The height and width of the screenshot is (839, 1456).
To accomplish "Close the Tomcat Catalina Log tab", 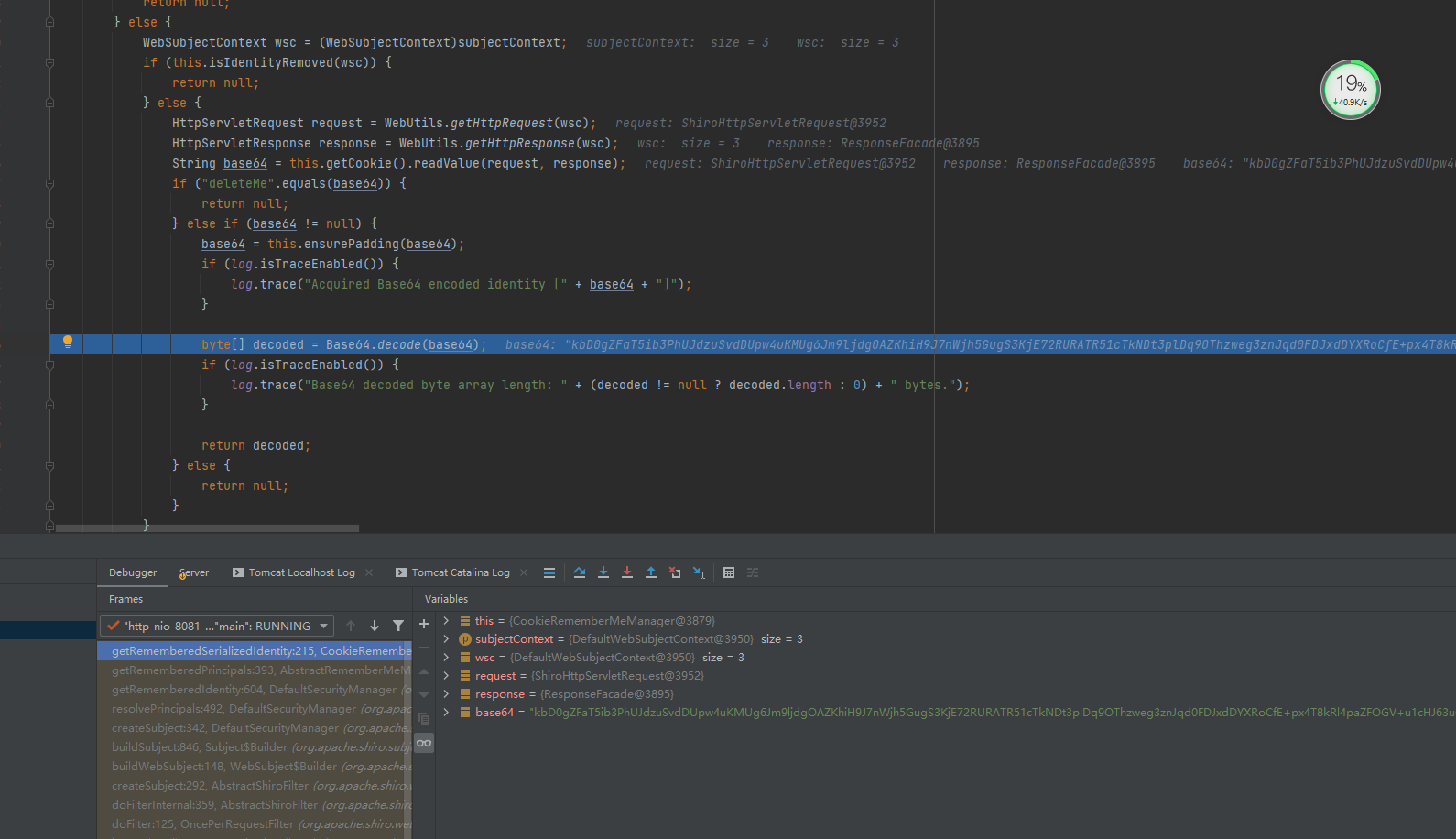I will pyautogui.click(x=524, y=572).
